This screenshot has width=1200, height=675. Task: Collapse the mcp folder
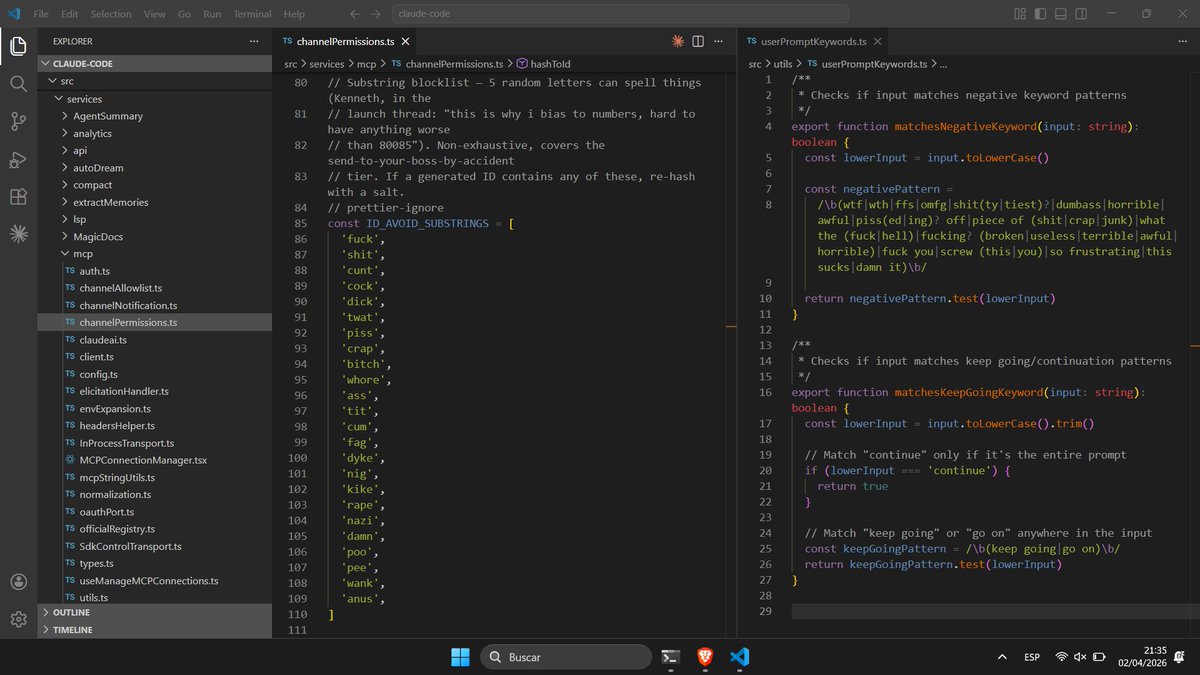155,254
